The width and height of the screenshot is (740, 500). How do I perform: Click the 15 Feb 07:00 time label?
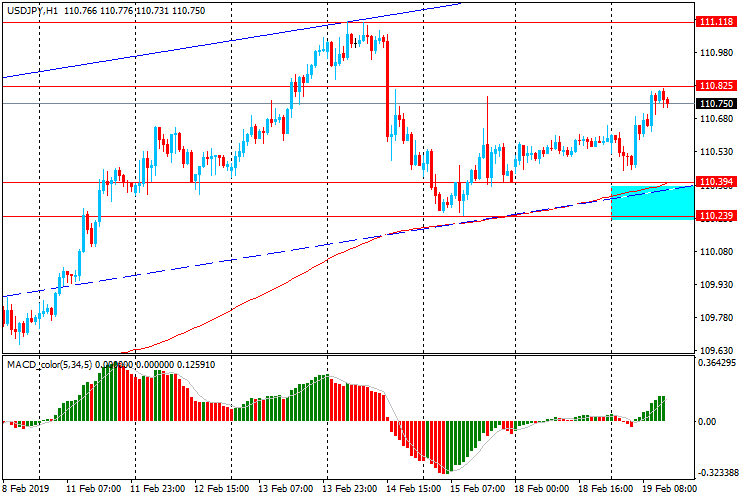(478, 488)
